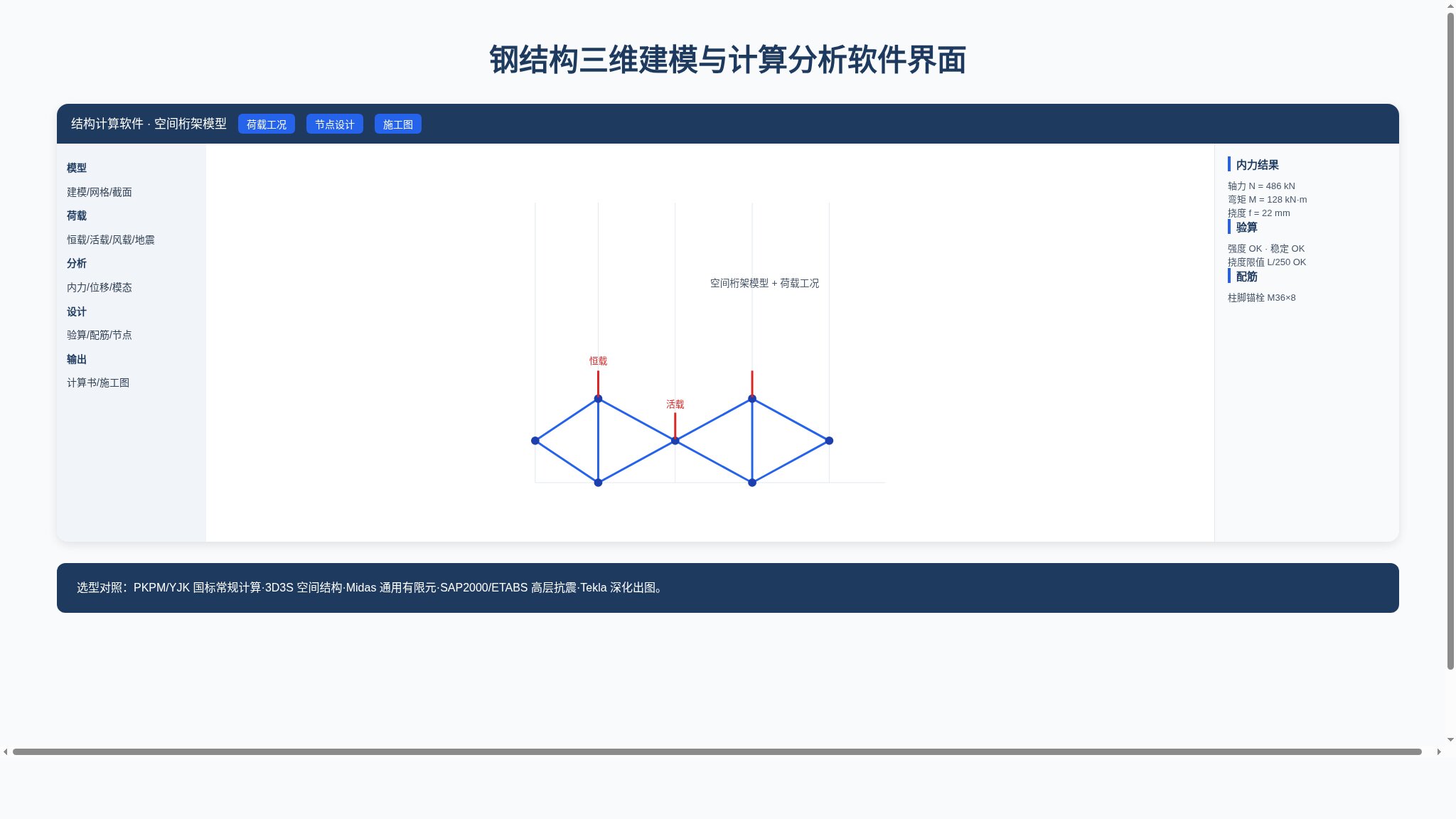Click the 柱脚锚栓 M36×8 entry
Viewport: 1456px width, 819px height.
1261,298
